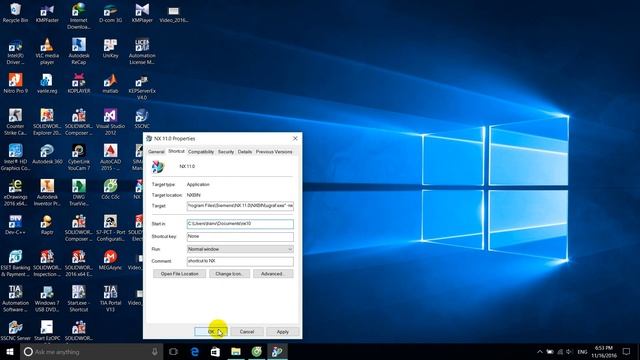Select the UniKey desktop shortcut
This screenshot has width=640, height=360.
click(110, 48)
